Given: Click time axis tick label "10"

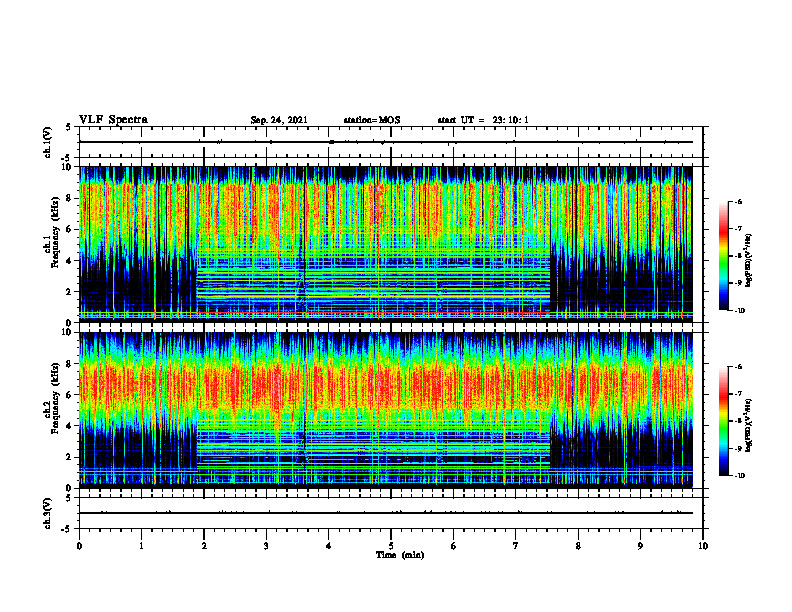Looking at the screenshot, I should point(703,546).
